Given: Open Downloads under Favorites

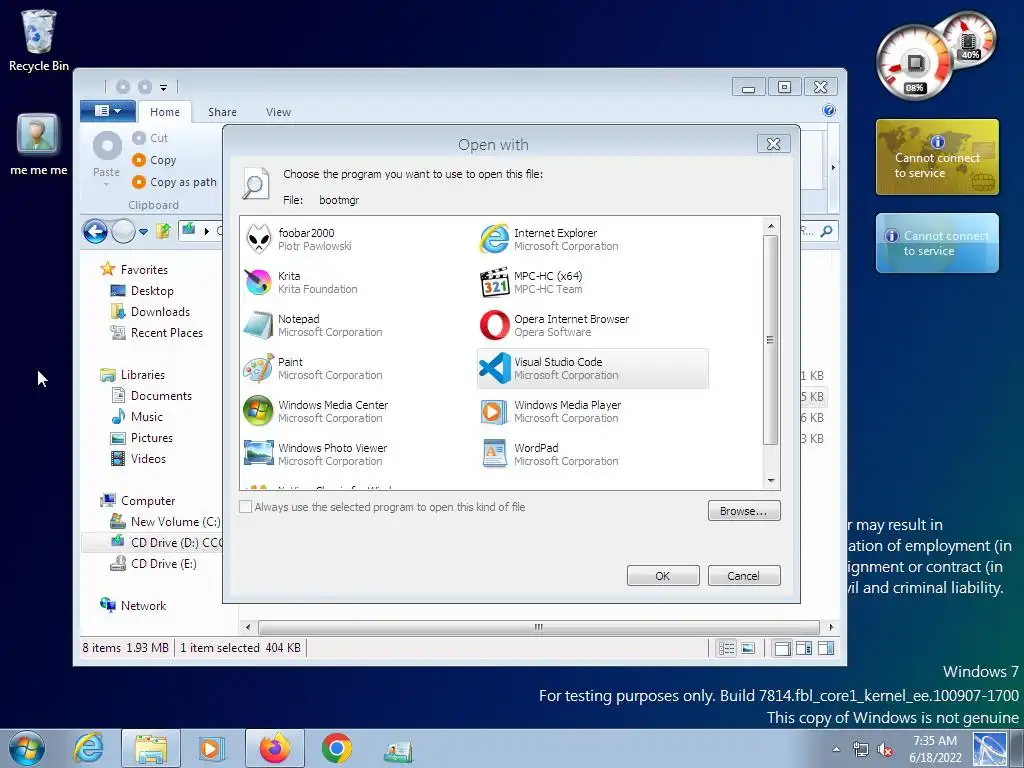Looking at the screenshot, I should point(150,312).
